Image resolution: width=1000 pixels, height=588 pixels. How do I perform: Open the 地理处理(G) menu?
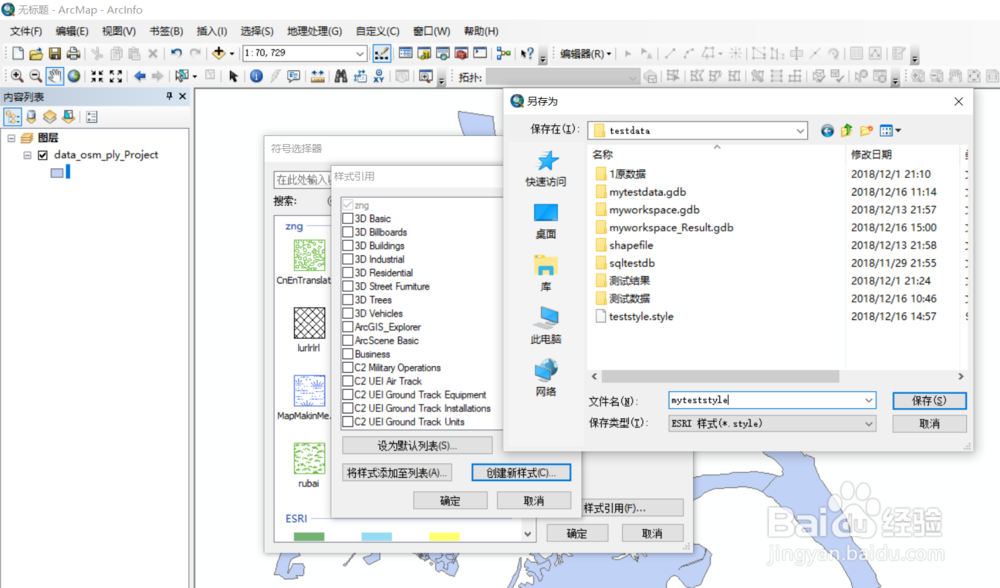point(314,31)
